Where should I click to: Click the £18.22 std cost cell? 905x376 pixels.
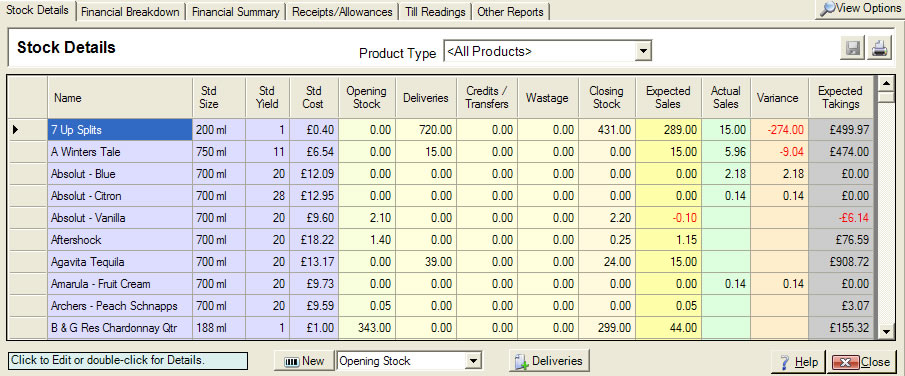[x=315, y=240]
